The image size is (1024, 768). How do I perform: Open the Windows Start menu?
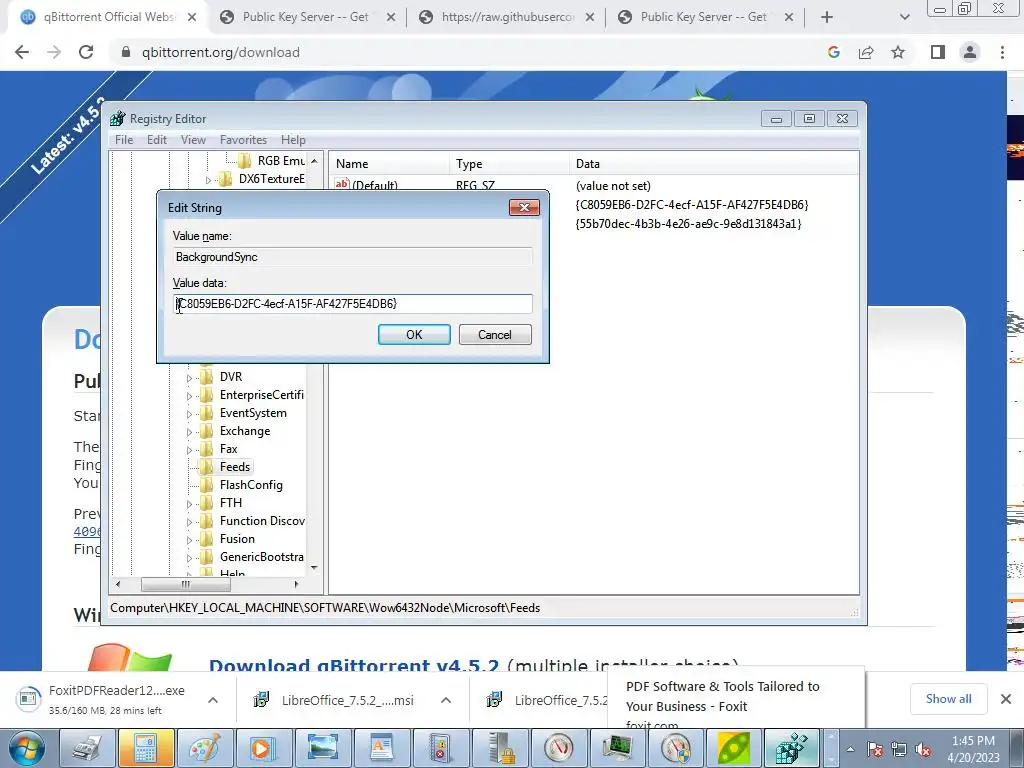point(24,748)
